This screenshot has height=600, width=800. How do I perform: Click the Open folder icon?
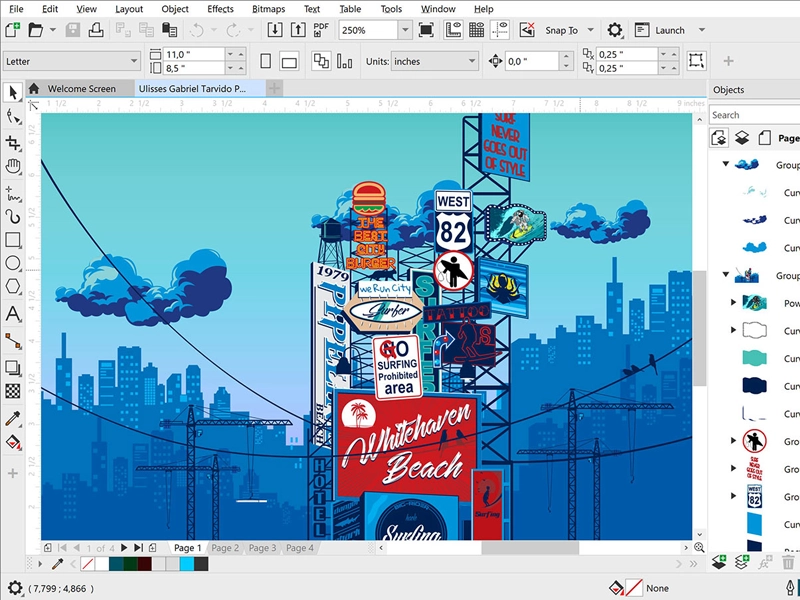(x=35, y=30)
